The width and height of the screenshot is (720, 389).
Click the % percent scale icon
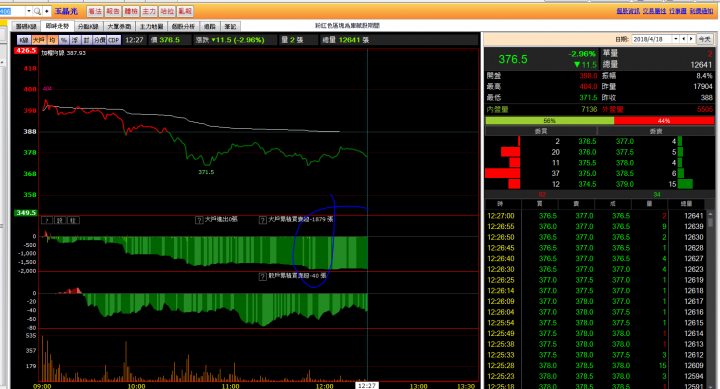pos(63,40)
